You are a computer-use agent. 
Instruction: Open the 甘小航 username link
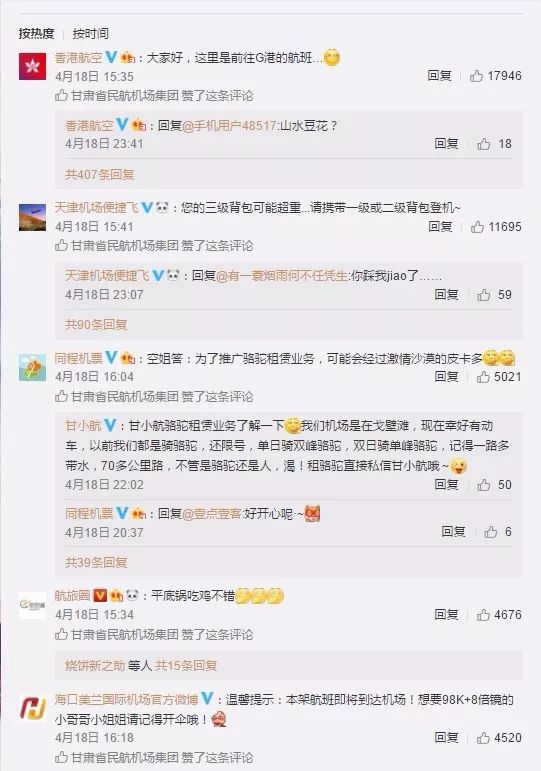83,426
